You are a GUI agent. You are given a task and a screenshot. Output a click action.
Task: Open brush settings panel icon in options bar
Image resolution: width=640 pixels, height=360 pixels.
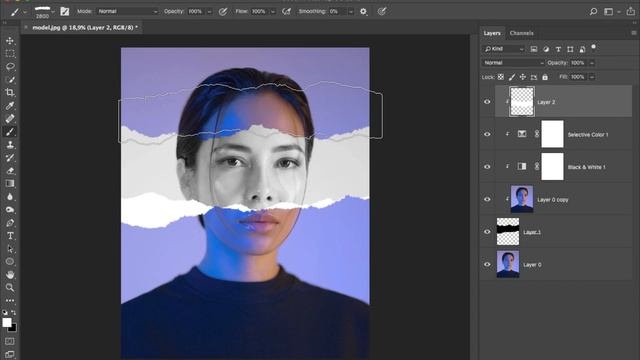64,11
